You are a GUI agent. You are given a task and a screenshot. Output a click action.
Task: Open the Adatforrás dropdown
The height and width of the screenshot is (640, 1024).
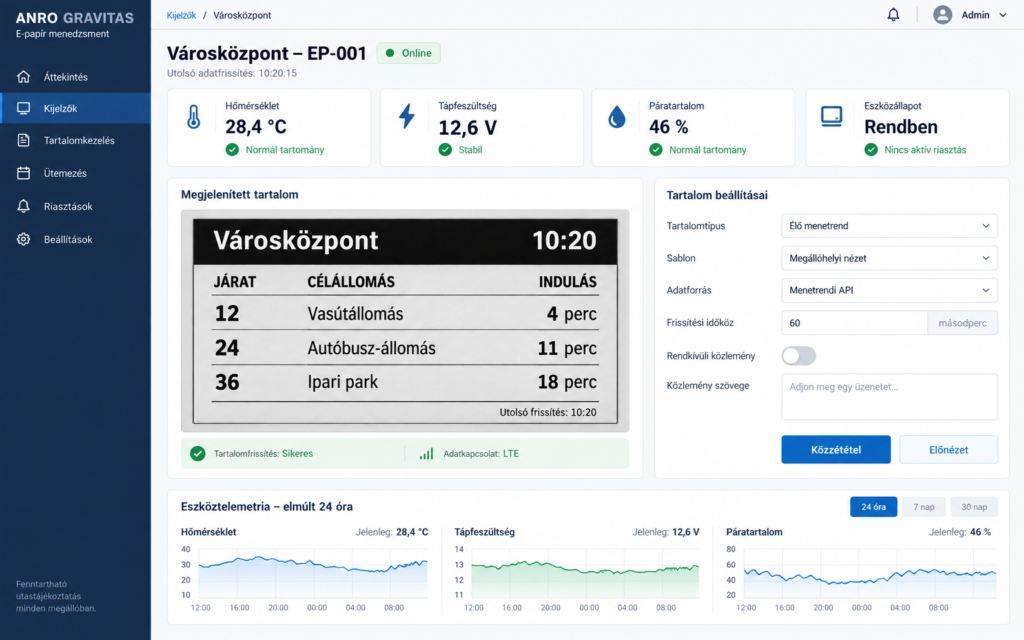[889, 290]
